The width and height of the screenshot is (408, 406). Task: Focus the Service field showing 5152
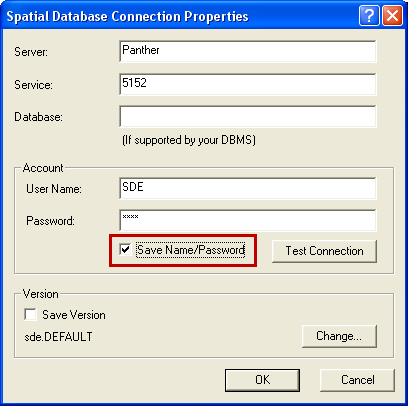tap(248, 84)
